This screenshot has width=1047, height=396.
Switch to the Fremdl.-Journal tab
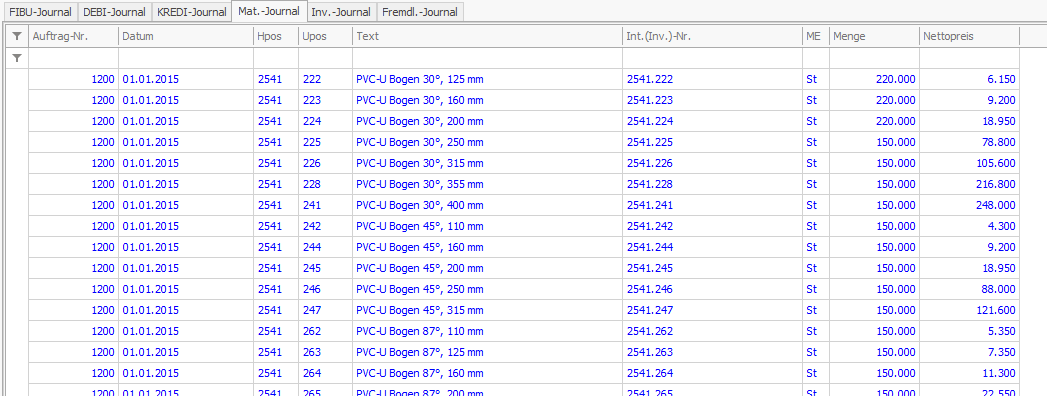[x=420, y=12]
